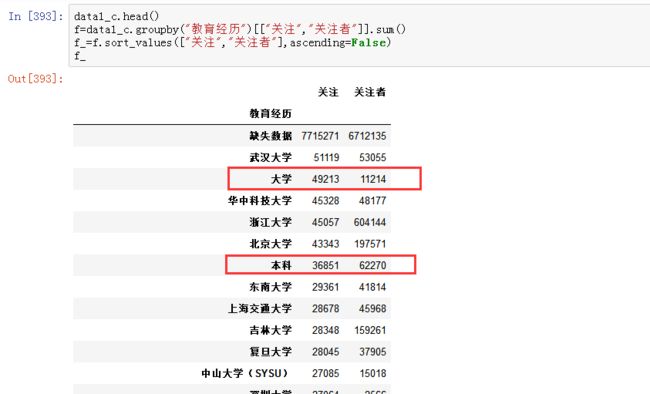Click the sort_values code line
Image resolution: width=650 pixels, height=394 pixels.
[232, 42]
